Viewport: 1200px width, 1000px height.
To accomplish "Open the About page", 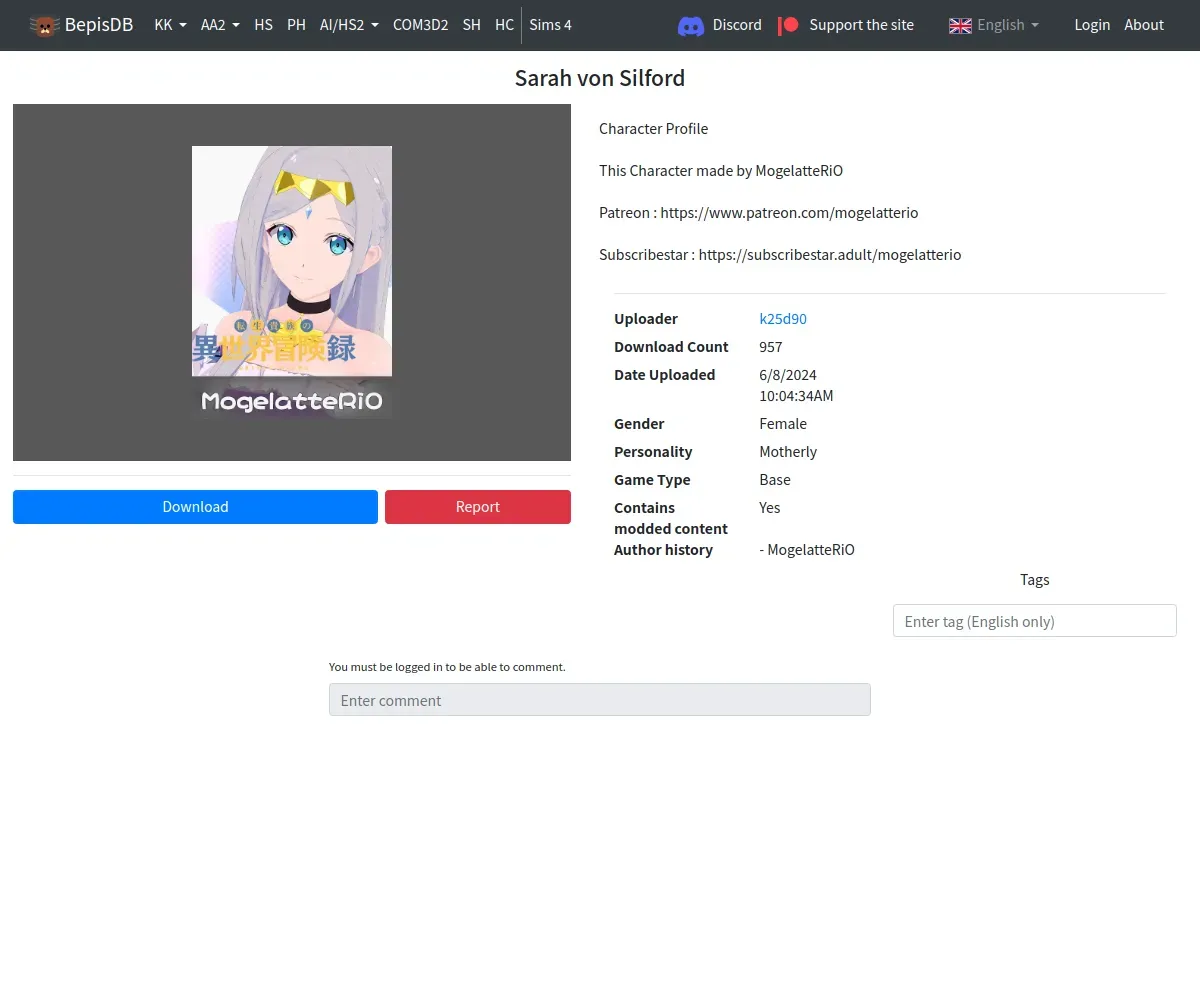I will pos(1144,25).
